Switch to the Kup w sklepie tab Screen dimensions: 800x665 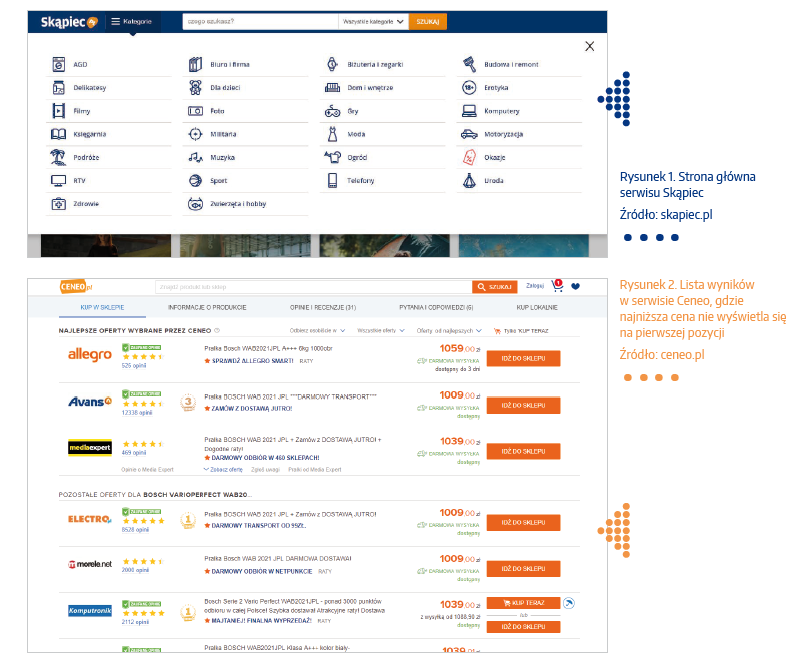pos(102,307)
